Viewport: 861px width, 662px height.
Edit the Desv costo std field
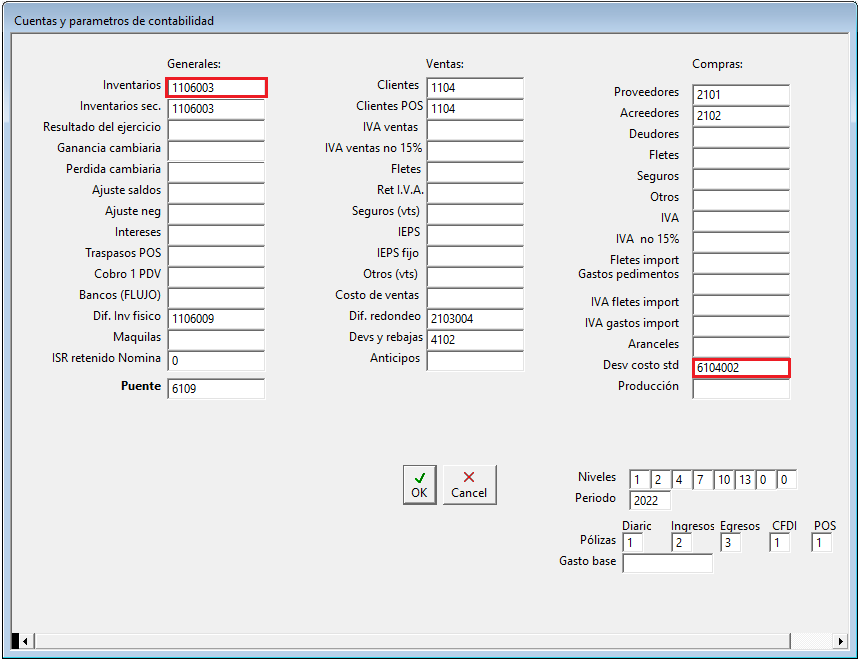tap(741, 368)
